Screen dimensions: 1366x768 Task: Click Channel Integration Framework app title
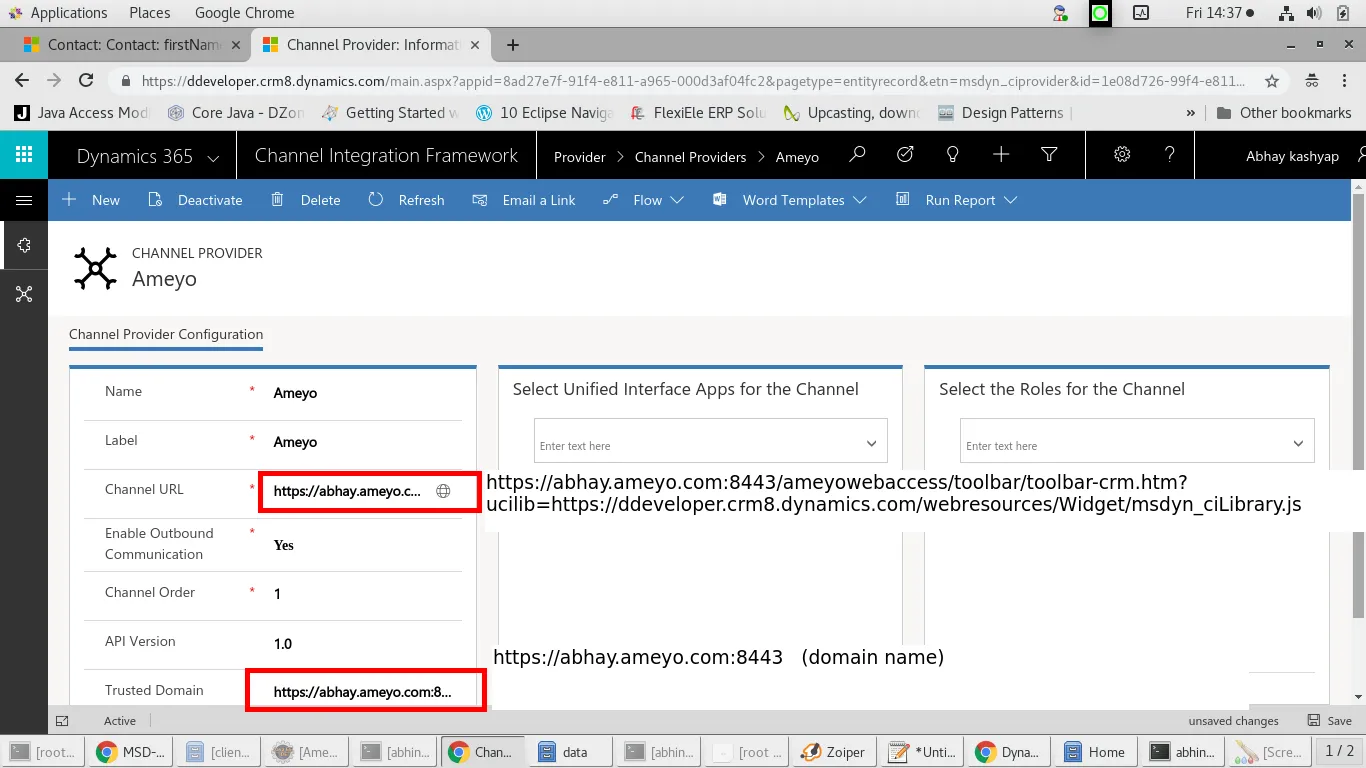tap(386, 155)
